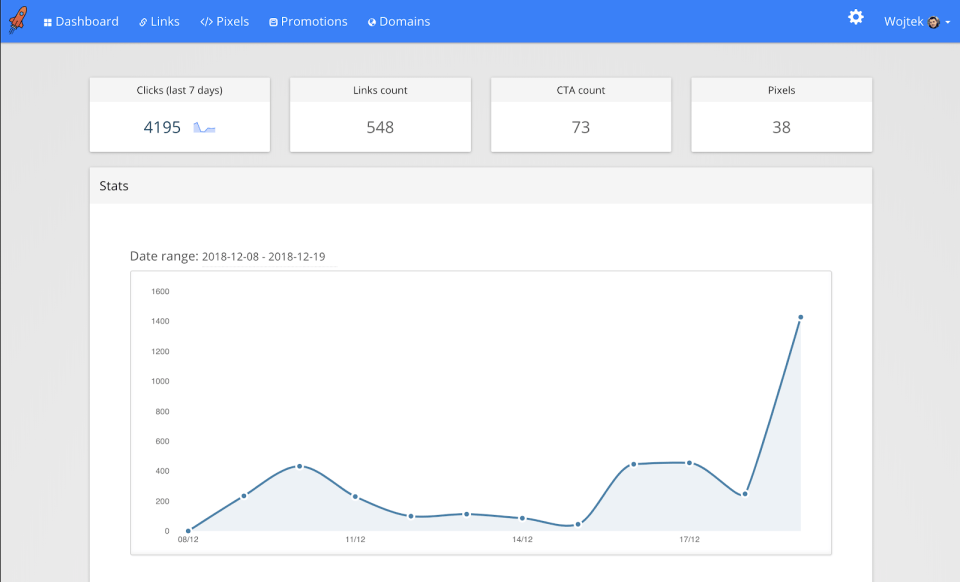960x582 pixels.
Task: Navigate to Promotions
Action: (308, 21)
